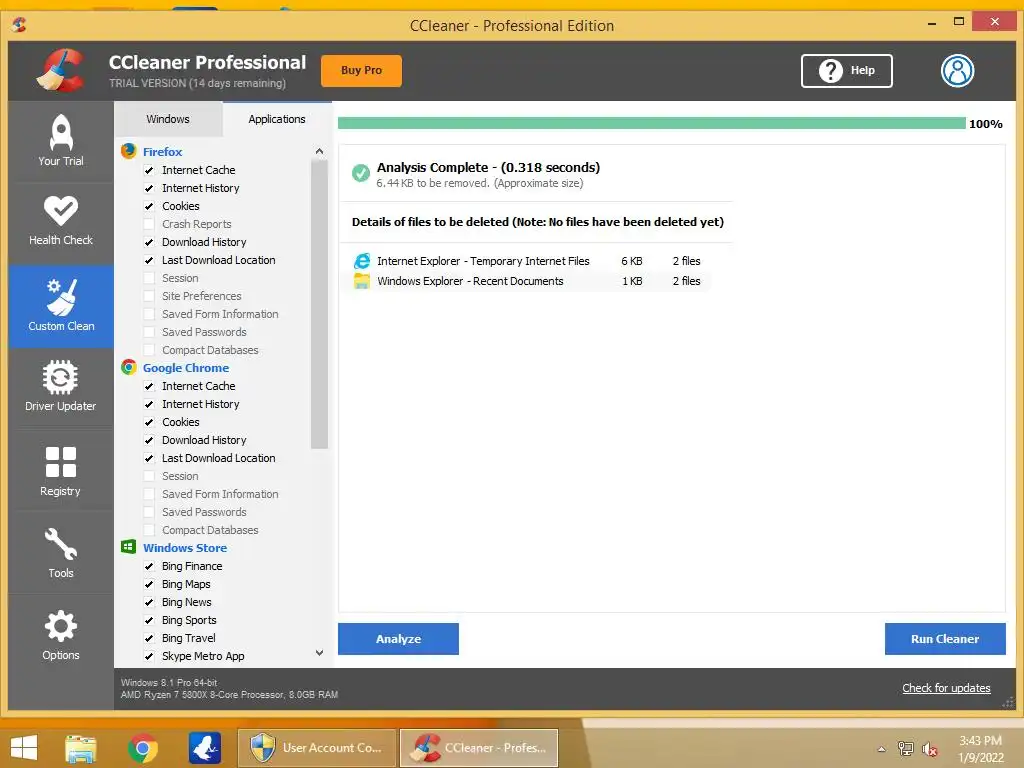Show hidden tray icons arrow
This screenshot has width=1024, height=768.
[882, 749]
